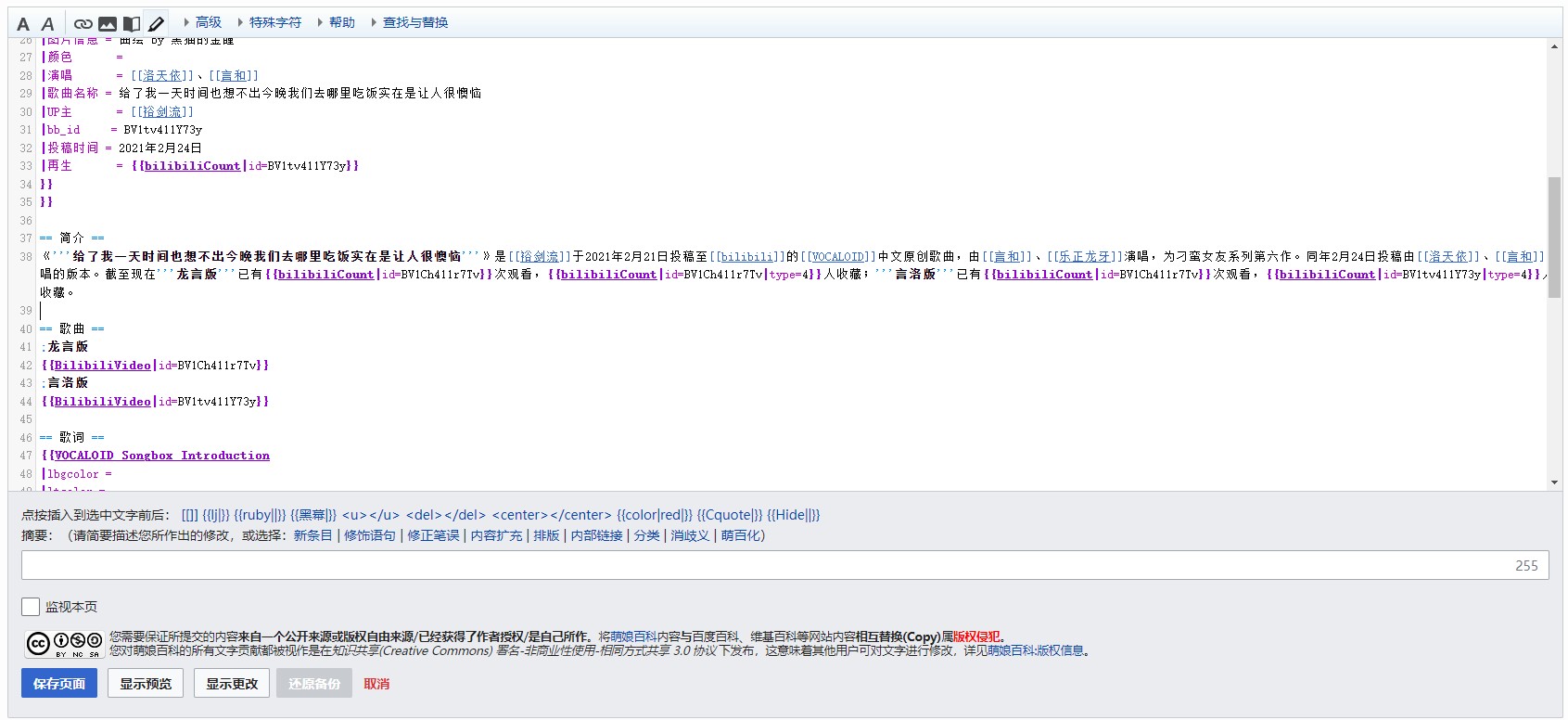
Task: Insert the [[]] wikilink markup
Action: coord(190,515)
